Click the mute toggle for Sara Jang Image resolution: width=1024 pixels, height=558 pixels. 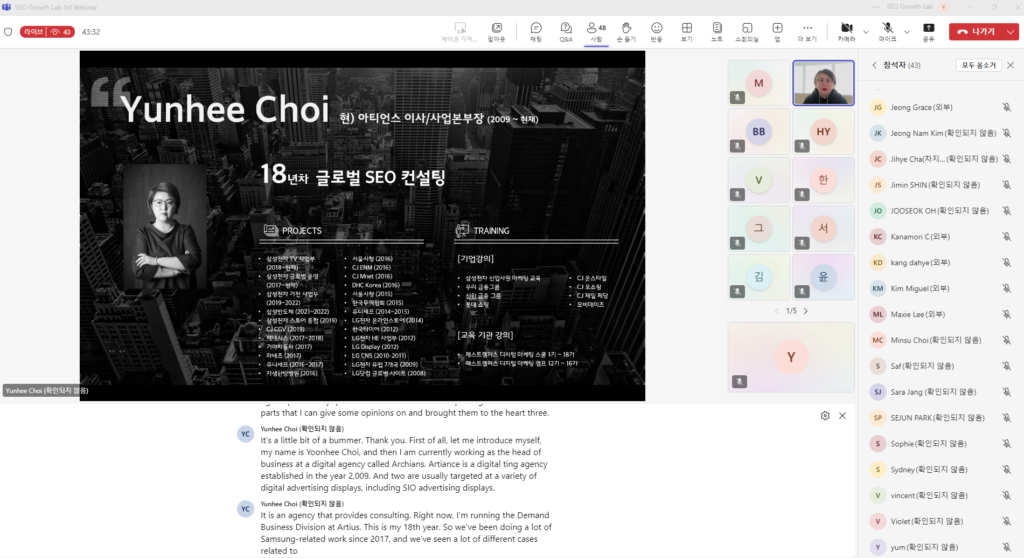pyautogui.click(x=1006, y=392)
